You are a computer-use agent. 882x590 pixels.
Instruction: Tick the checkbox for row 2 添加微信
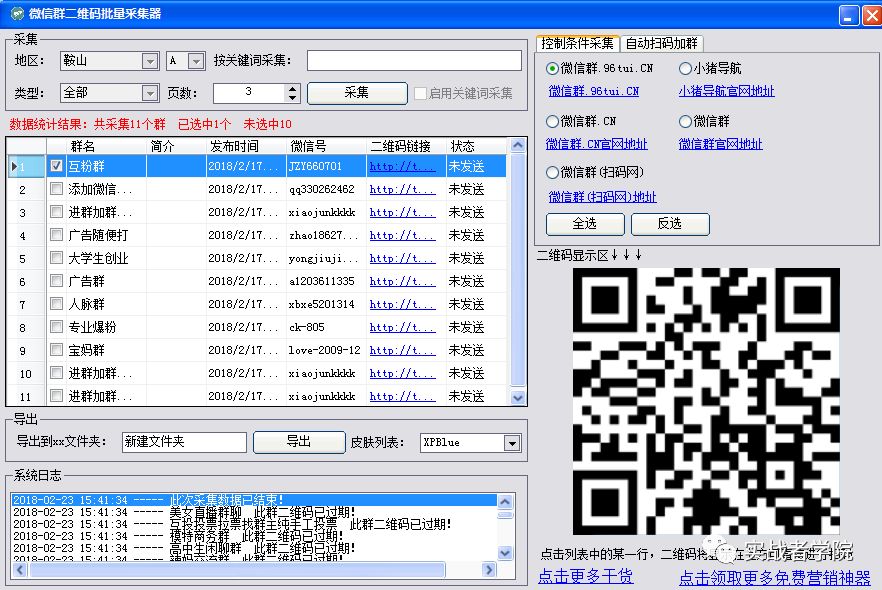(56, 189)
